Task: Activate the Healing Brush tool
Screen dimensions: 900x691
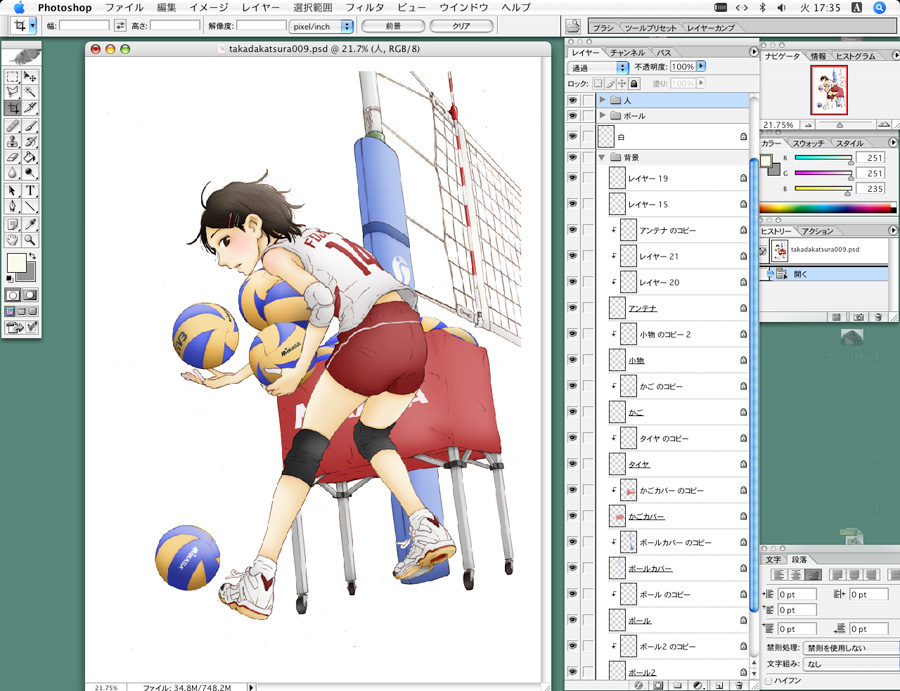Action: 13,126
